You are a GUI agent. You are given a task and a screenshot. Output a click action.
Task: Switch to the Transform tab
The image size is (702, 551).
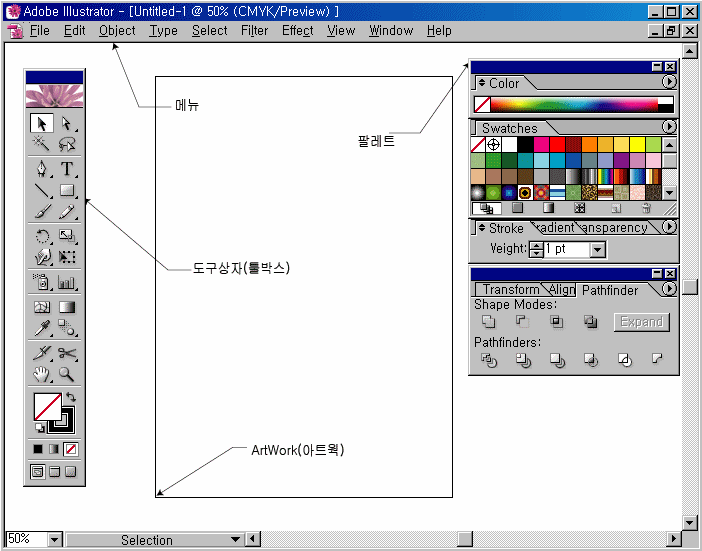pos(511,290)
